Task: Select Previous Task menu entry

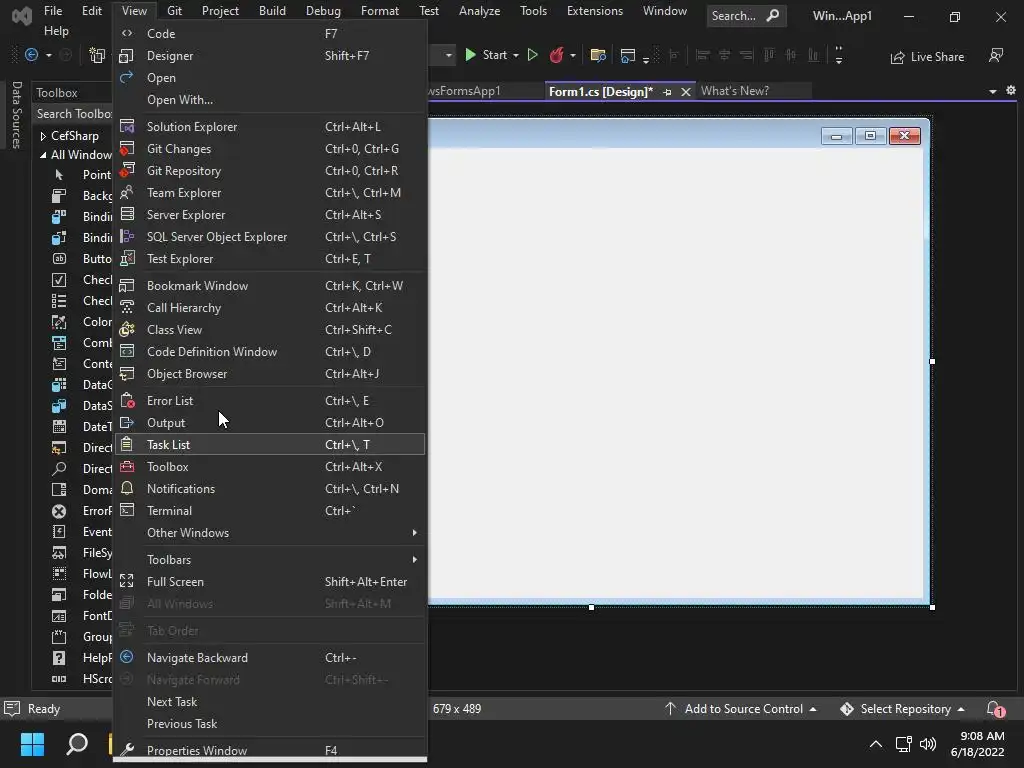Action: (270, 724)
